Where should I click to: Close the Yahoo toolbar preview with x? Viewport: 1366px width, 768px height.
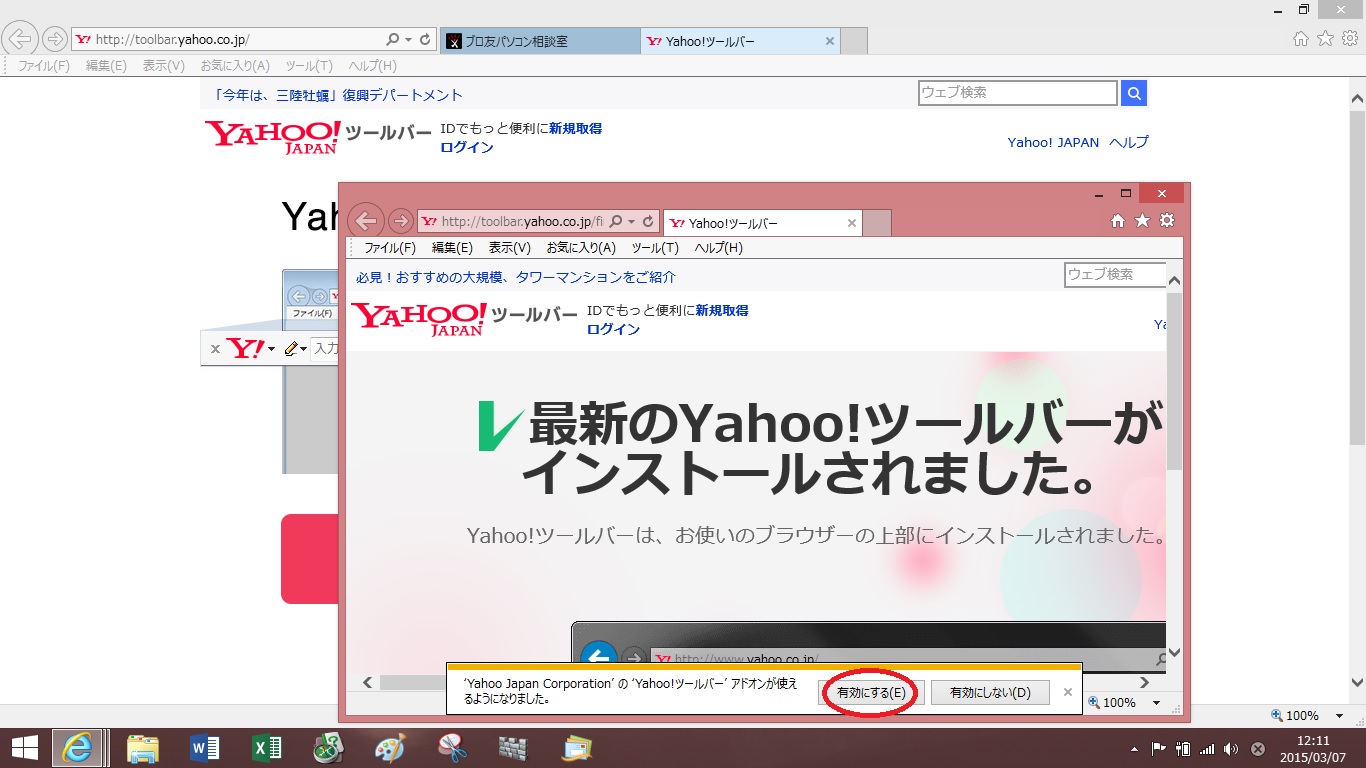[215, 349]
